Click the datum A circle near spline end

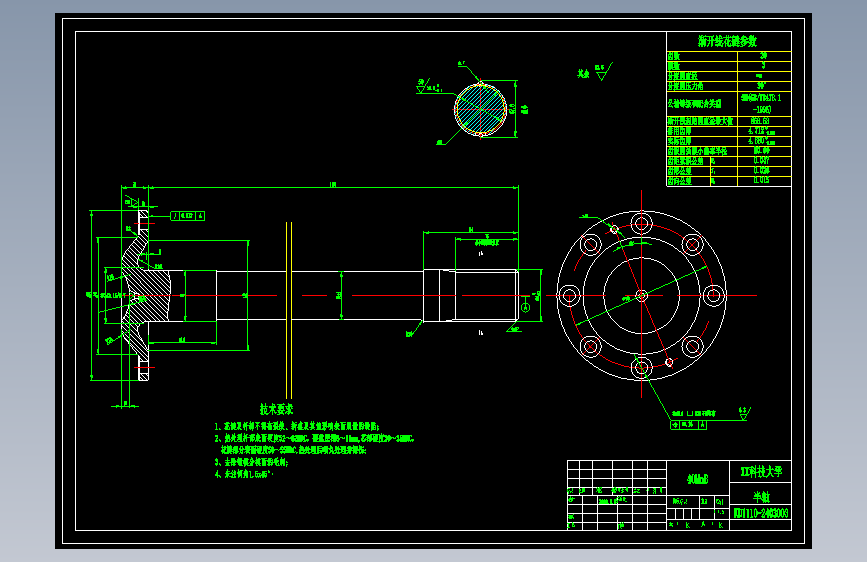click(525, 308)
